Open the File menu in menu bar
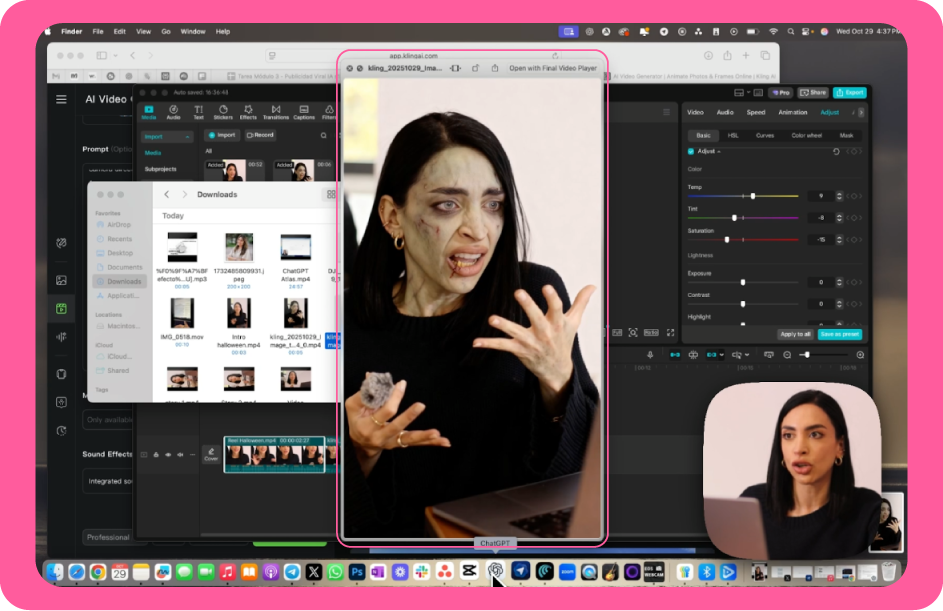Screen dimensions: 943x611 [x=98, y=31]
